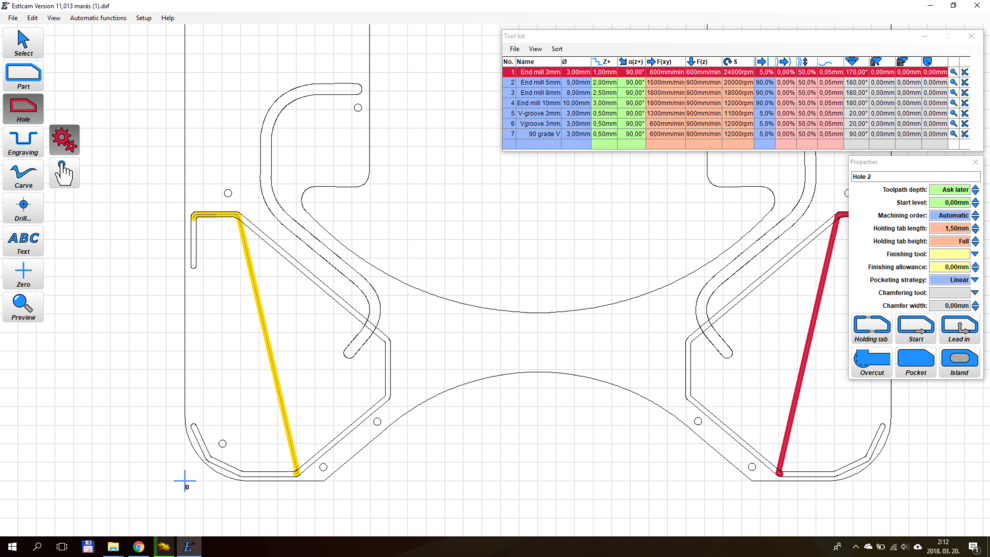This screenshot has width=990, height=557.
Task: Open the Automatic functions menu
Action: tap(98, 18)
